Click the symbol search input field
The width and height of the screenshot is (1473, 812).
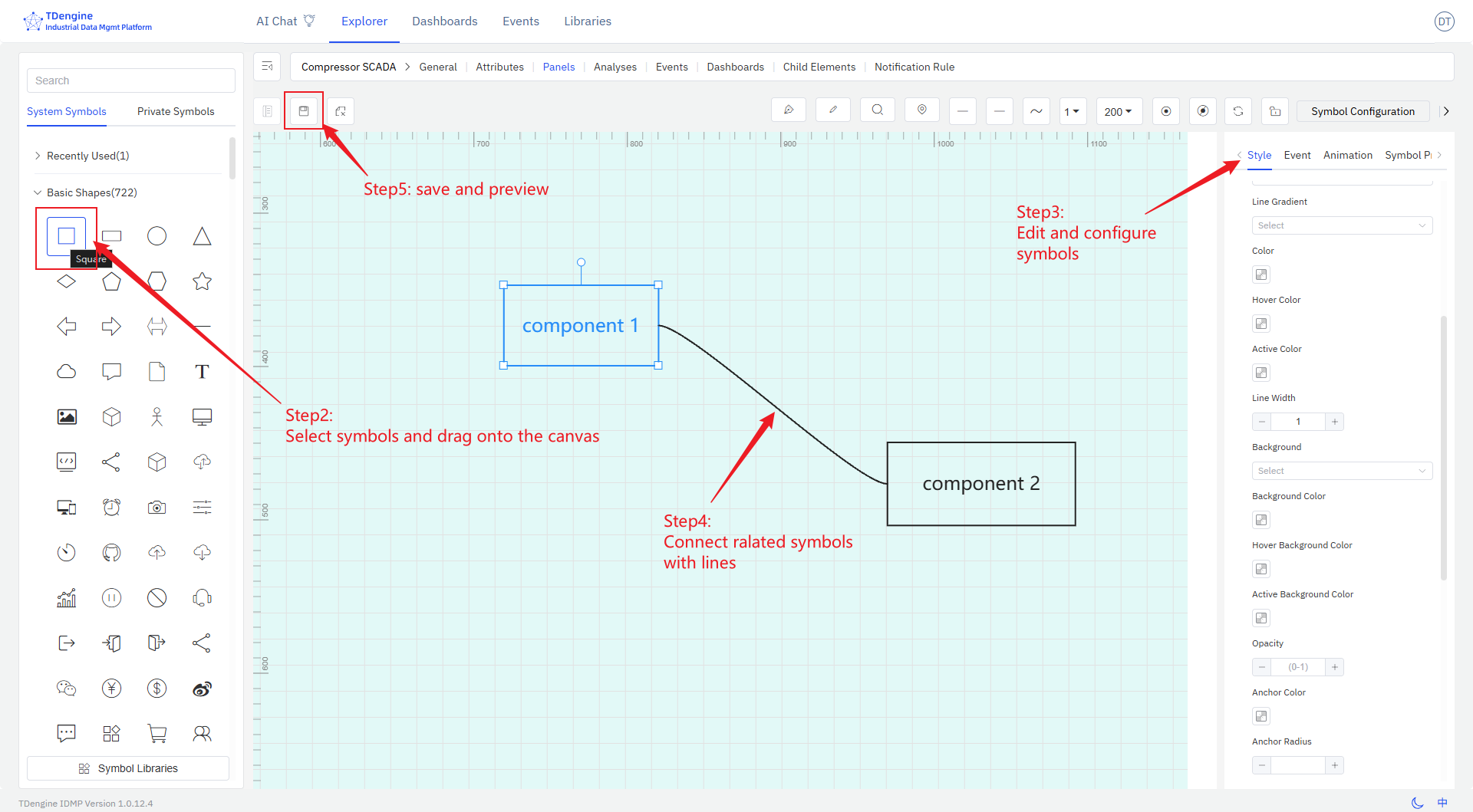point(130,80)
